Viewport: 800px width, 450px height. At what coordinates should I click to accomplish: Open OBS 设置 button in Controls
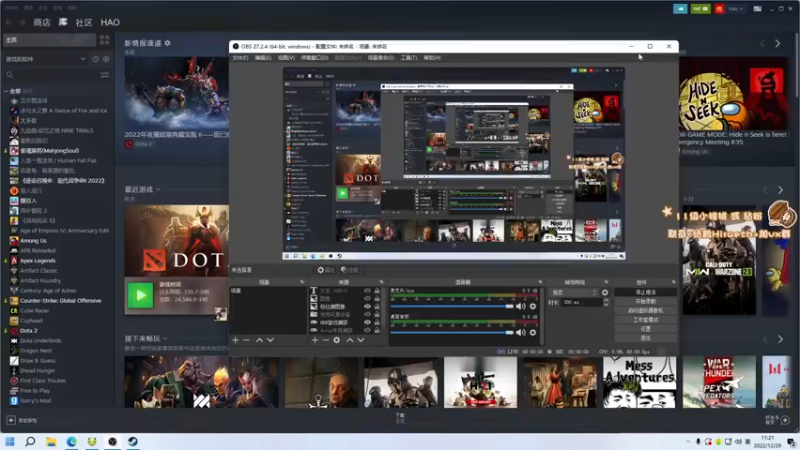645,329
